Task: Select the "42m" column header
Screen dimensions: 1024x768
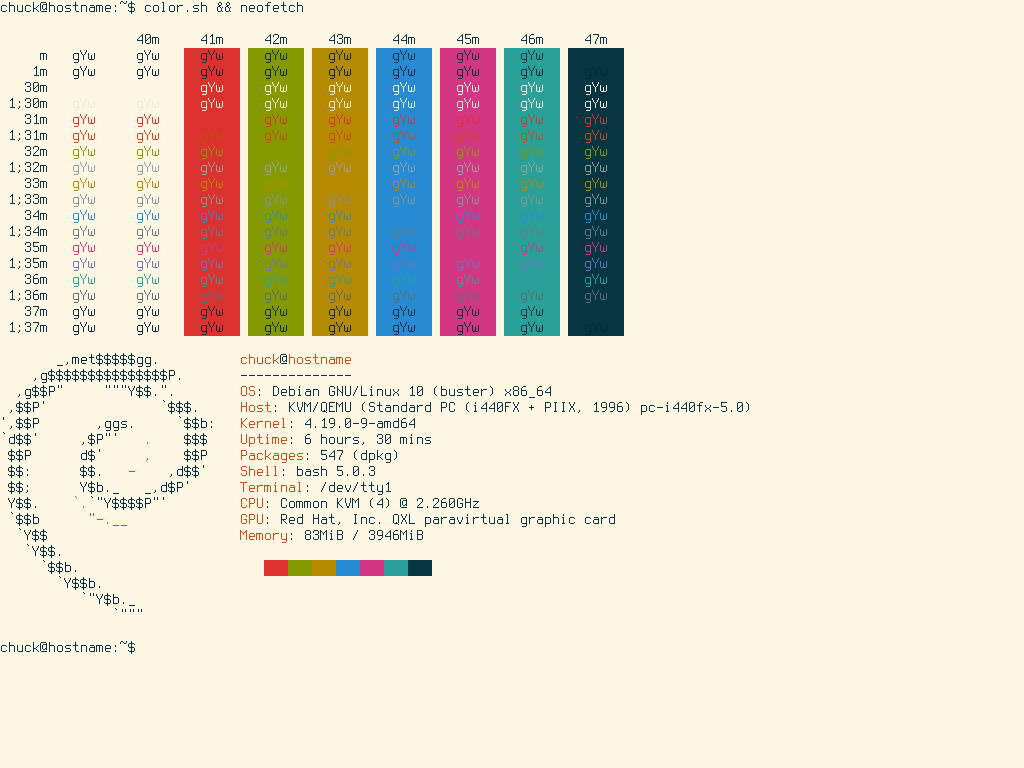Action: pos(276,40)
